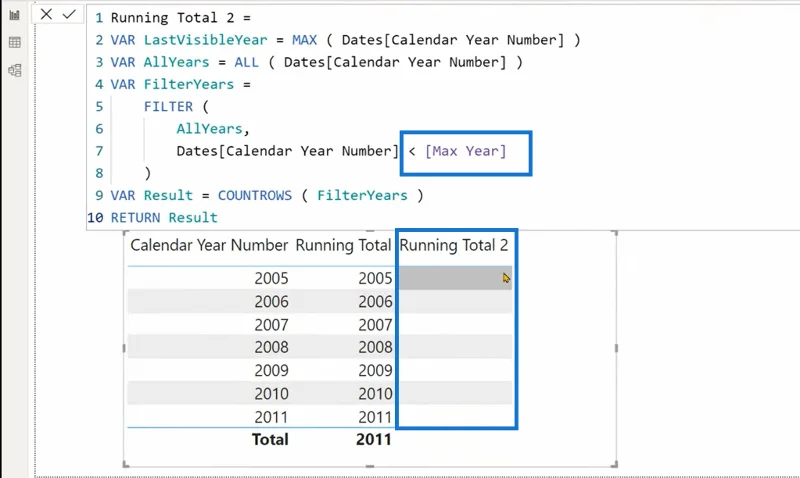Click the FILTER function keyword
Viewport: 800px width, 478px height.
pyautogui.click(x=168, y=107)
